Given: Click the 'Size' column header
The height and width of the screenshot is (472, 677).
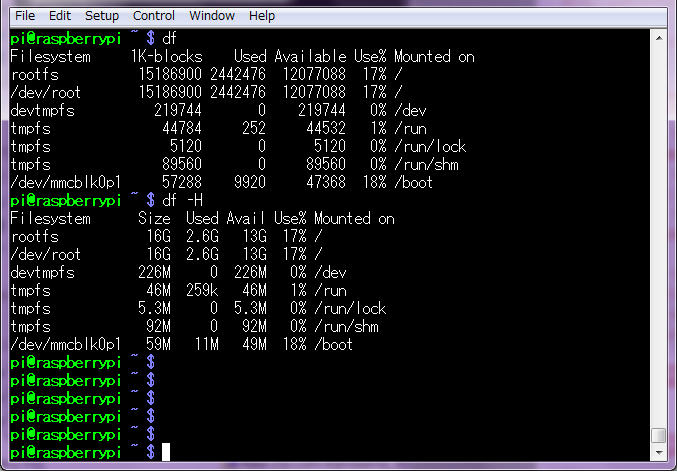Looking at the screenshot, I should click(154, 219).
